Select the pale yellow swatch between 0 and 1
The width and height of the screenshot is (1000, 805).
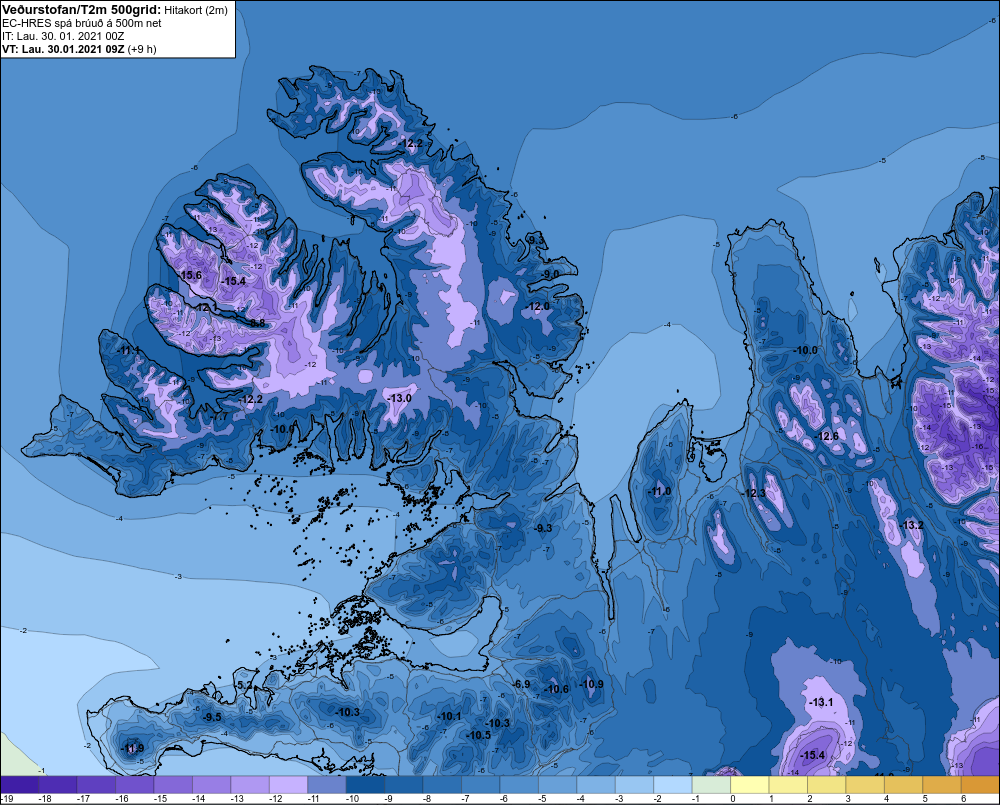tap(749, 785)
